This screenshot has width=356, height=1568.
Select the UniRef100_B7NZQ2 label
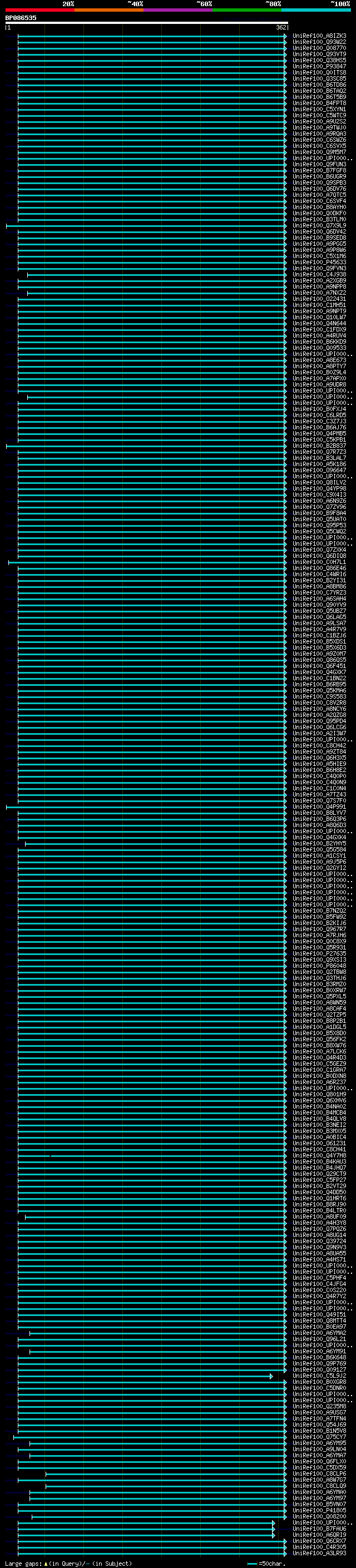(x=319, y=911)
